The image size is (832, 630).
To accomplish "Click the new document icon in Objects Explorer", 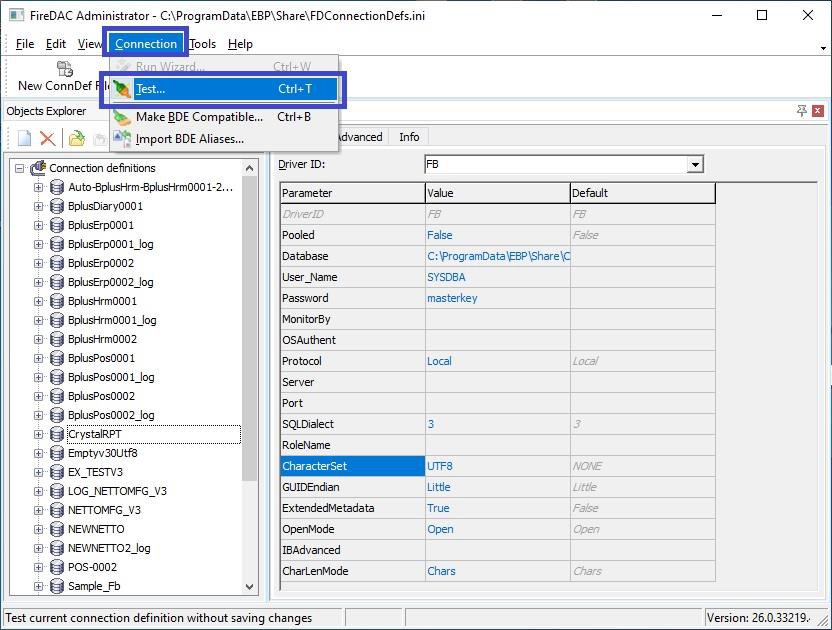I will pos(25,139).
